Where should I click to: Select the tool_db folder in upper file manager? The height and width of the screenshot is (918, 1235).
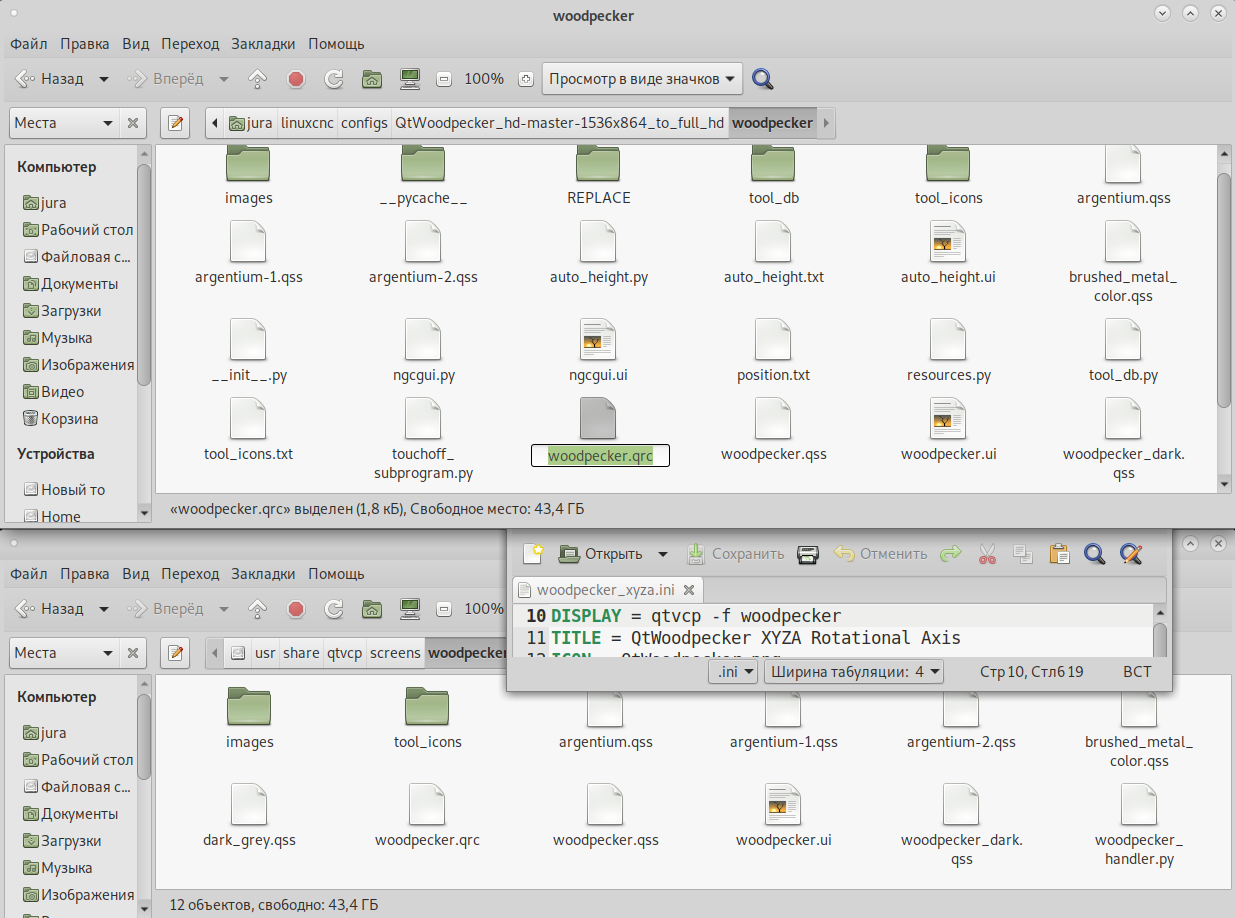[x=774, y=174]
